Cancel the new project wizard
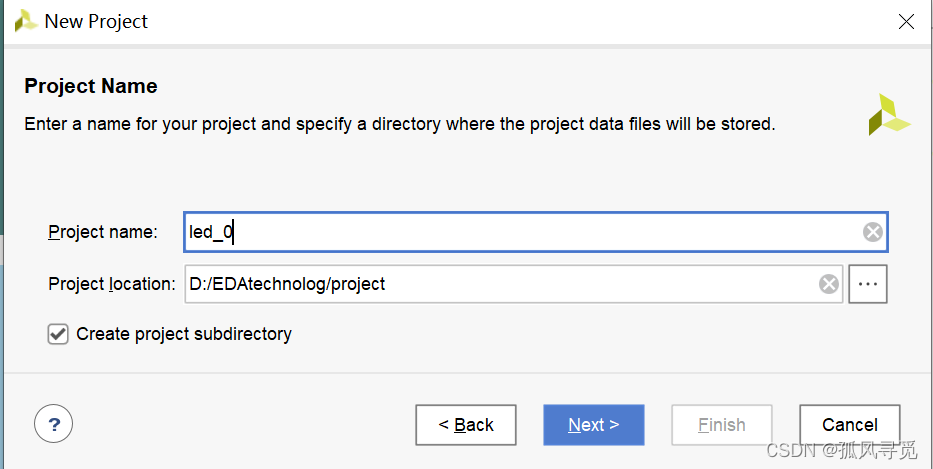 point(850,425)
